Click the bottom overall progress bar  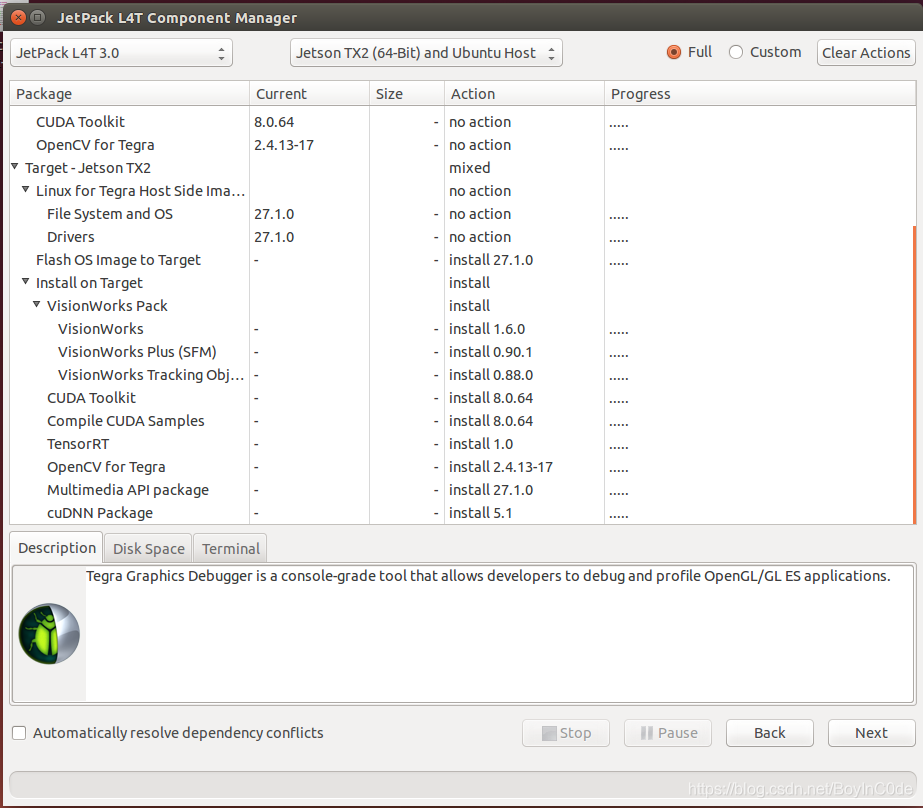click(462, 784)
